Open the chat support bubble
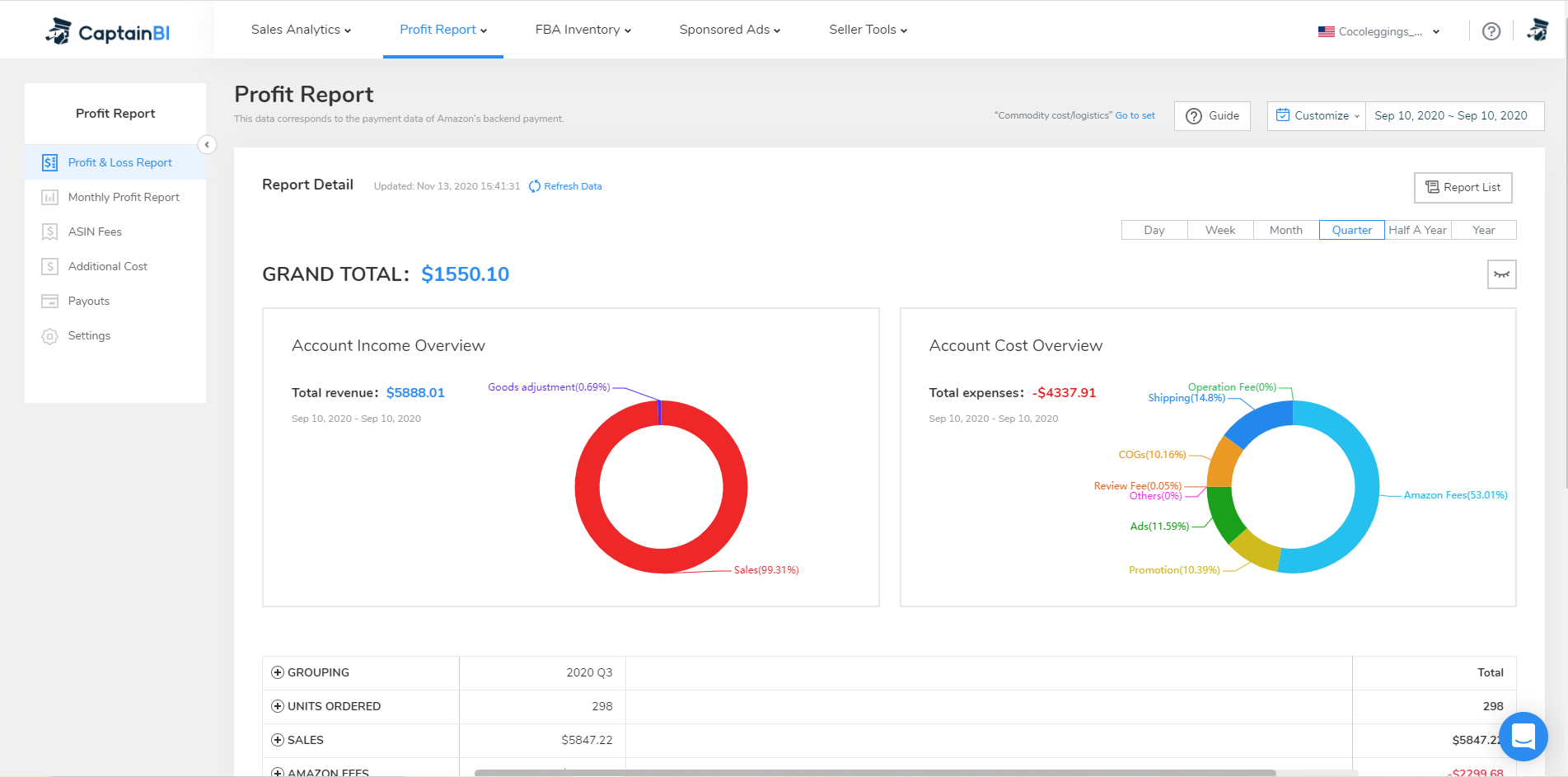 1523,736
